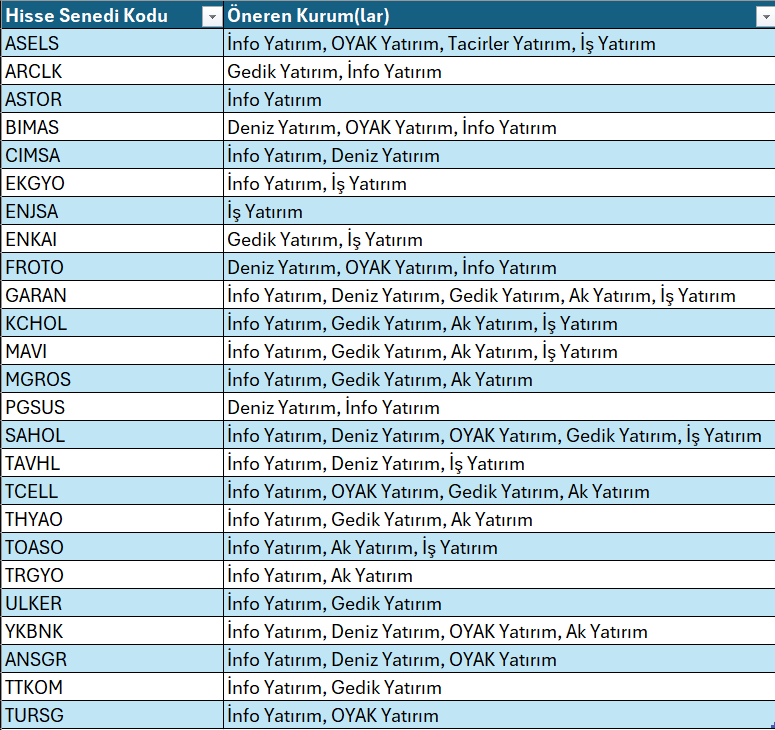Click the institutions cell in the KCHOL row
Screen dimensions: 775x730
499,323
